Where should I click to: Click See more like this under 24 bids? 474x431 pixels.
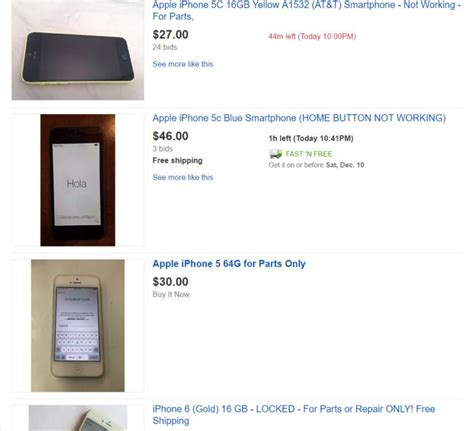point(183,64)
